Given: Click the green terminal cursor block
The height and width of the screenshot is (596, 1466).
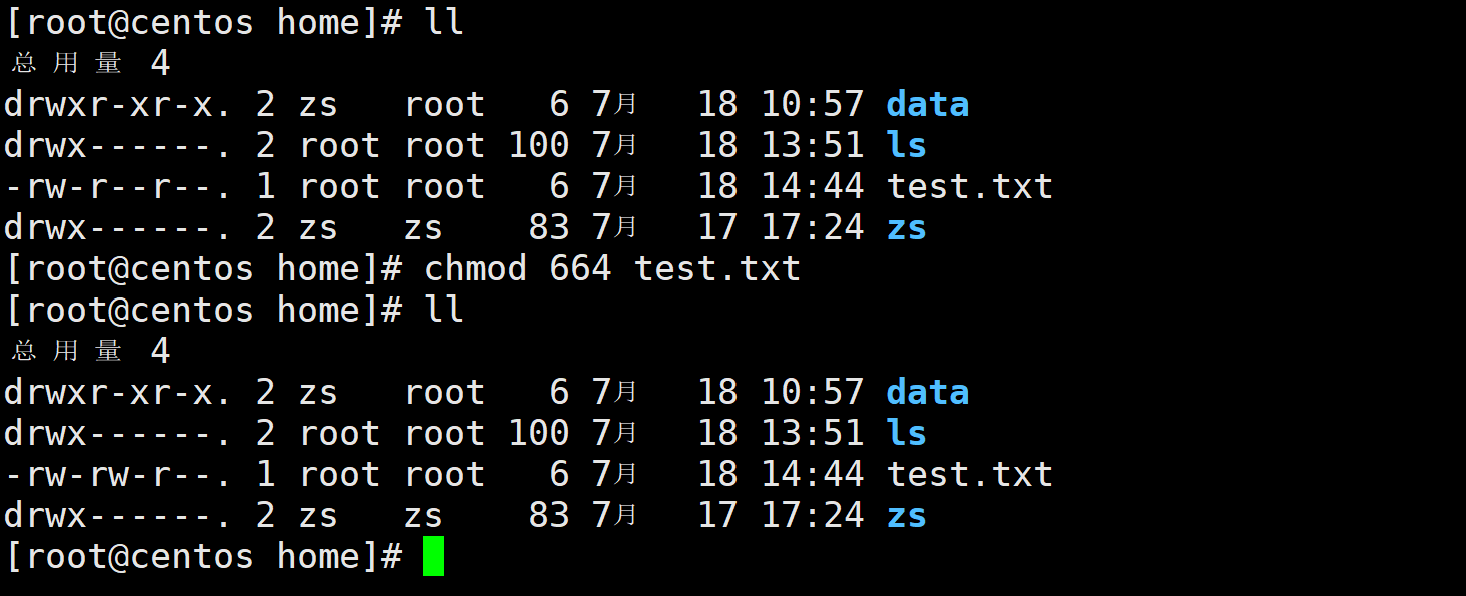Looking at the screenshot, I should click(x=432, y=556).
